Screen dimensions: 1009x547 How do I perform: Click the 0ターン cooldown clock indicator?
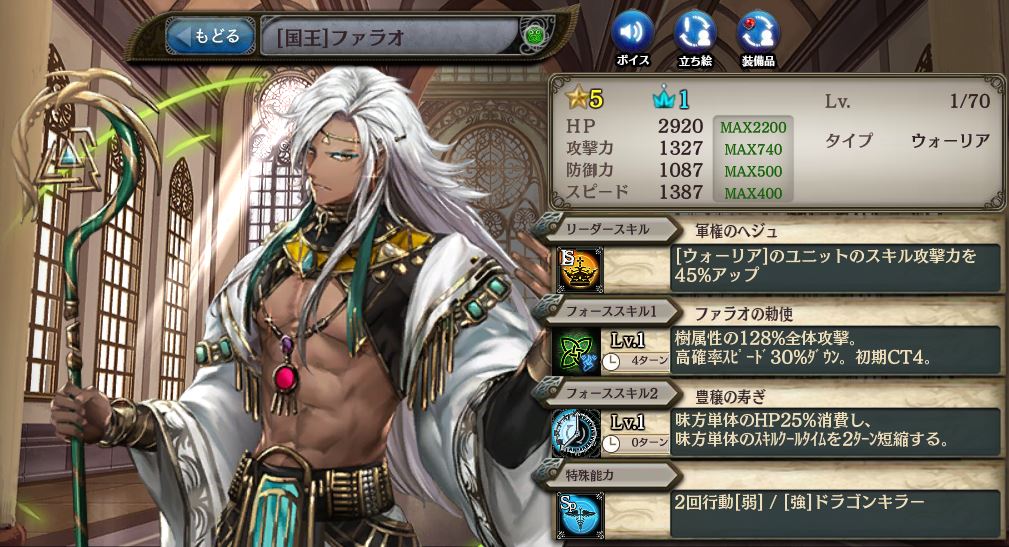(x=636, y=443)
